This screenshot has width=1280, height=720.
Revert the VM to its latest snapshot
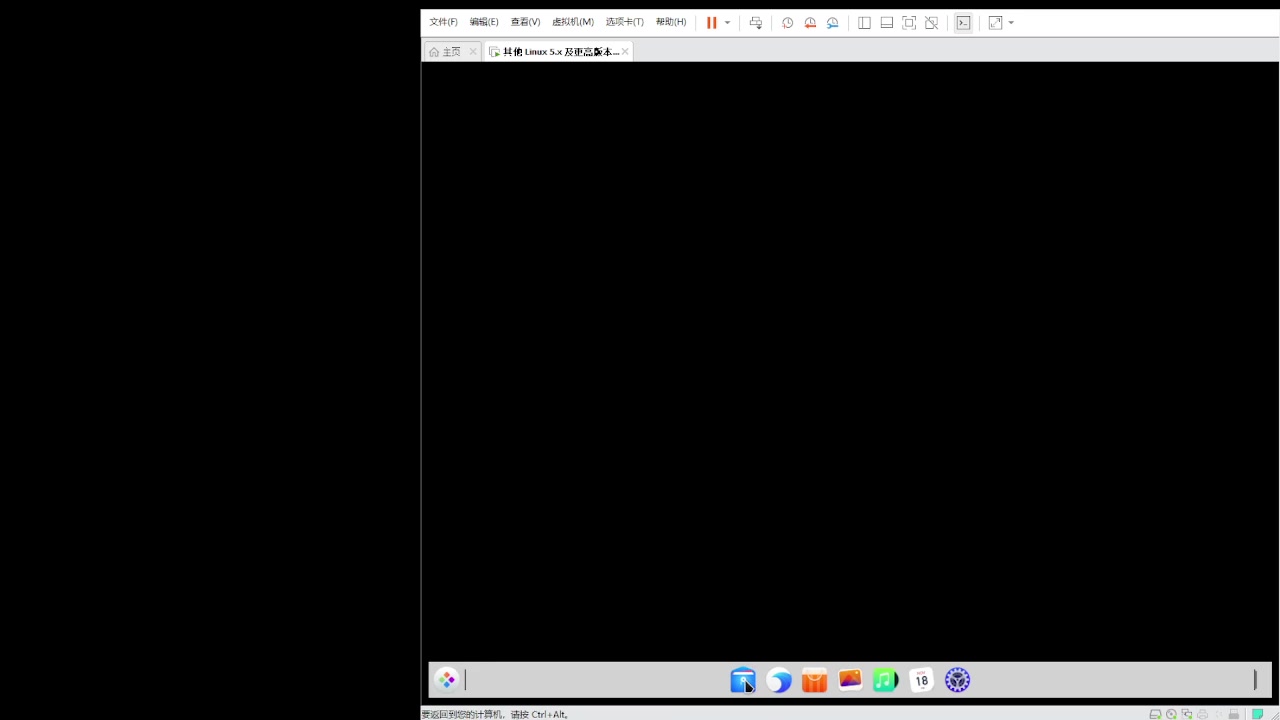810,22
